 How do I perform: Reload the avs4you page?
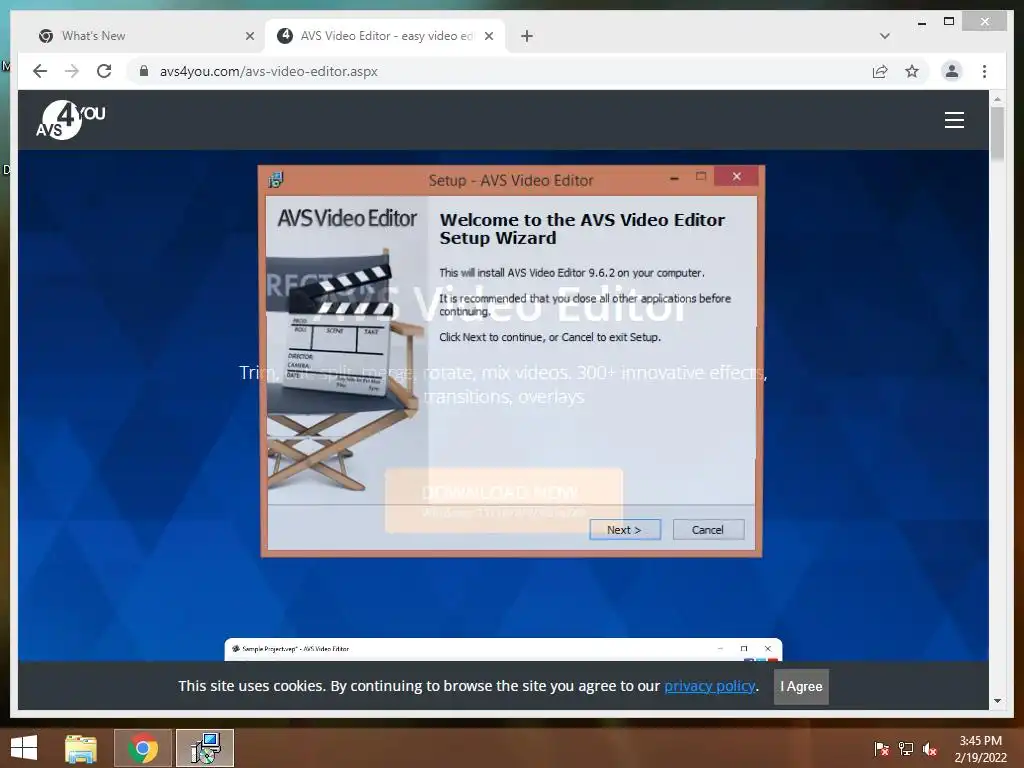104,71
